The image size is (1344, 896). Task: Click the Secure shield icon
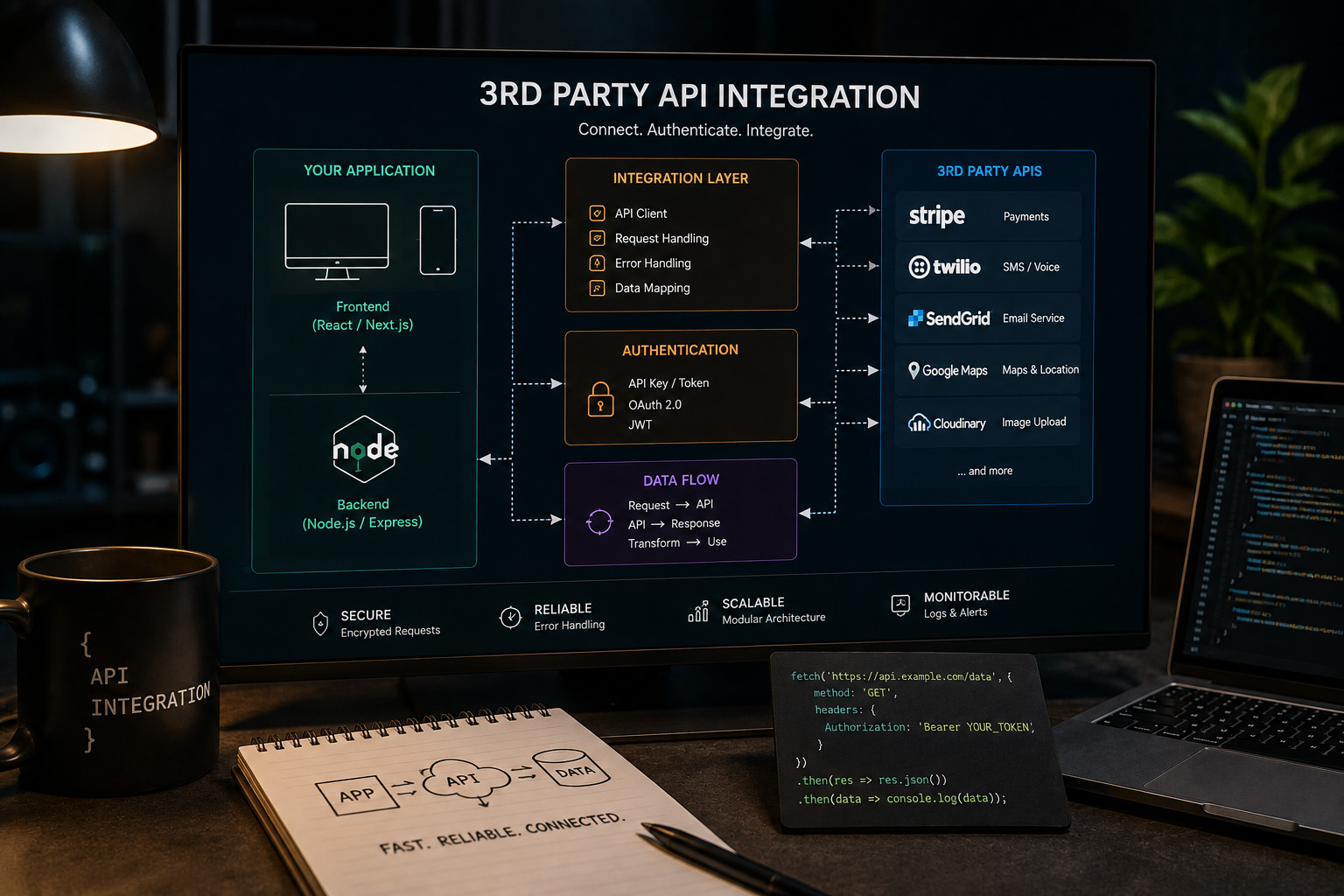coord(320,624)
